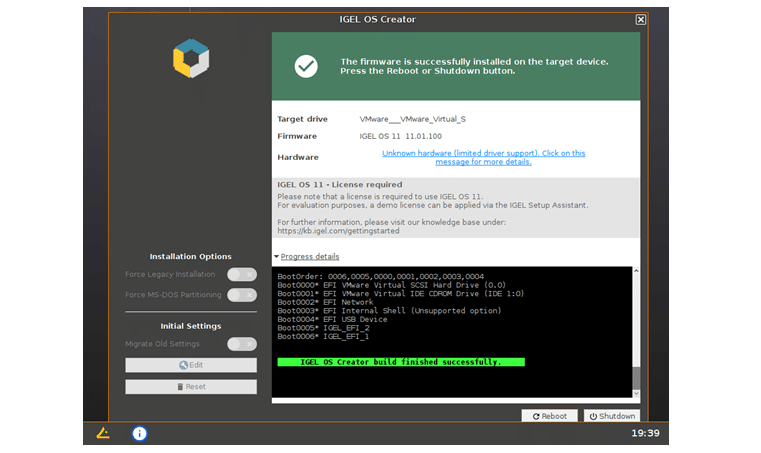This screenshot has width=761, height=453.
Task: Click scroll up arrow of progress log
Action: 636,270
